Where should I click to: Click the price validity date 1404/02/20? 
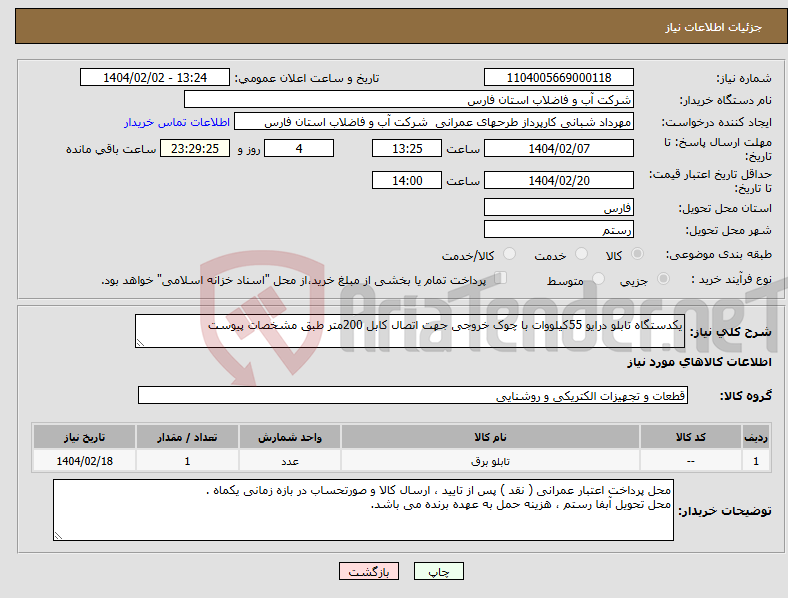tap(558, 180)
